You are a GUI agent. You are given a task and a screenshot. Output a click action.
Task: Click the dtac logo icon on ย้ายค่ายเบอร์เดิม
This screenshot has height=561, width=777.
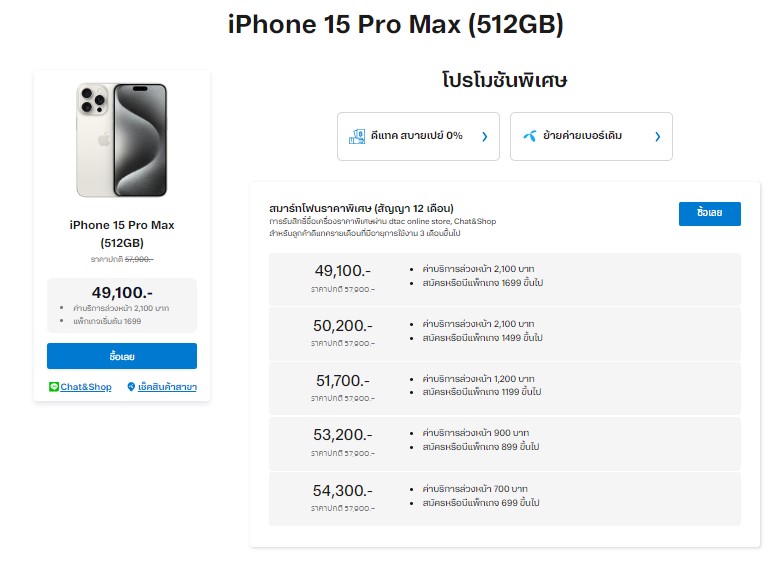(527, 136)
